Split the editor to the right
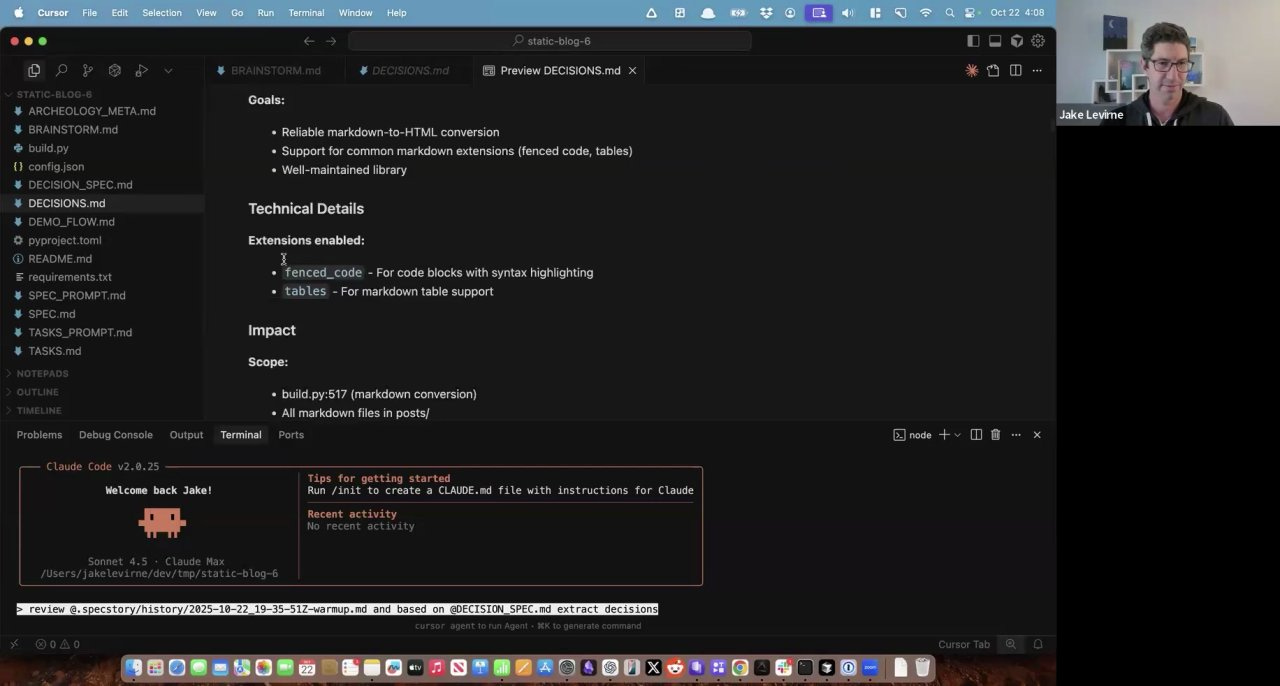The image size is (1280, 686). click(x=1015, y=70)
